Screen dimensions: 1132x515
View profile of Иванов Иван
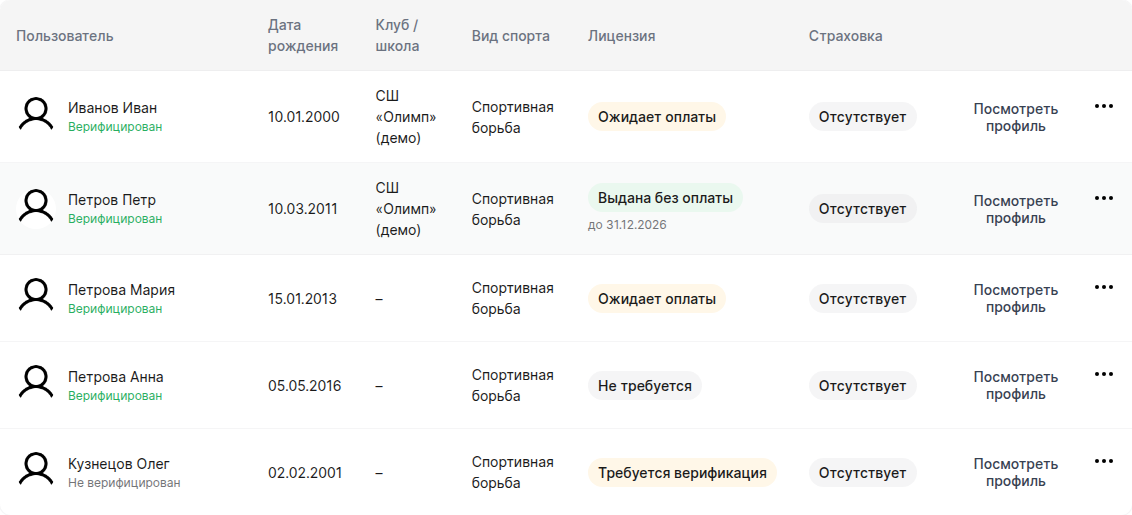click(x=1016, y=118)
